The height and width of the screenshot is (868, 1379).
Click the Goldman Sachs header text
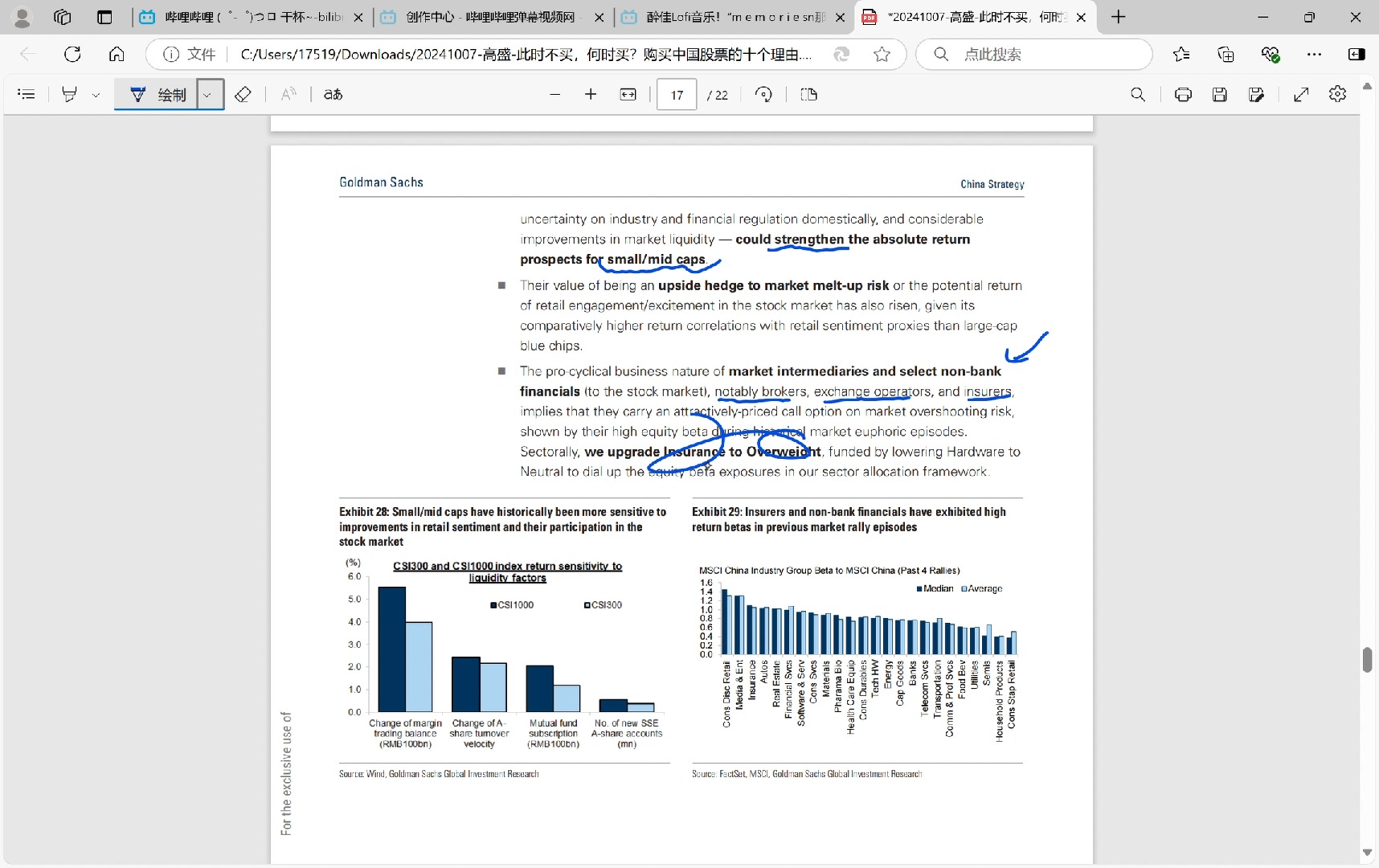click(x=381, y=182)
